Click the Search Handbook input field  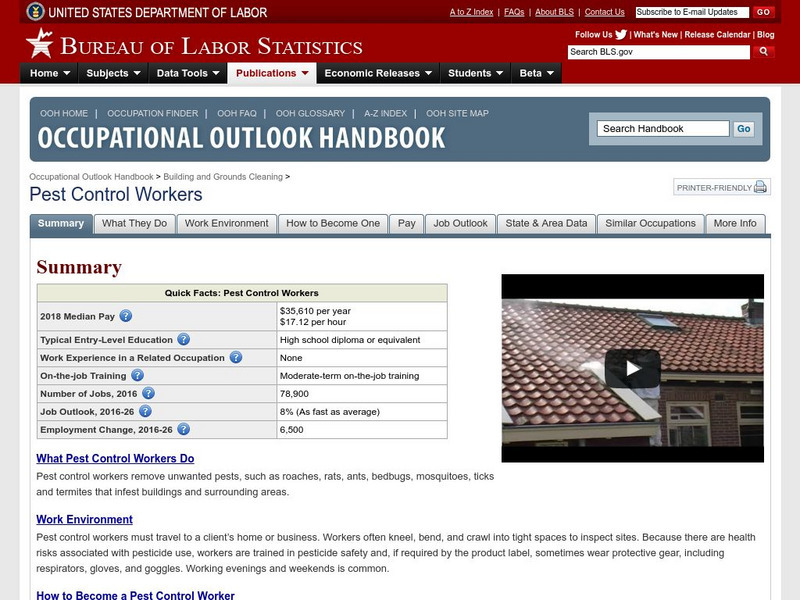click(x=663, y=129)
